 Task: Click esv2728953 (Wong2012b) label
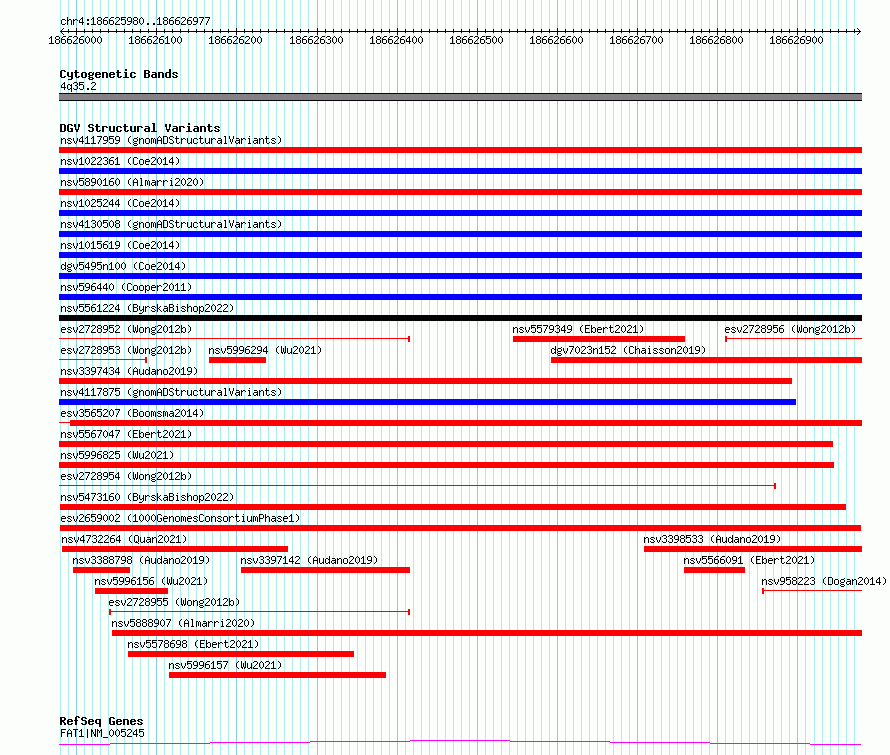(x=126, y=350)
